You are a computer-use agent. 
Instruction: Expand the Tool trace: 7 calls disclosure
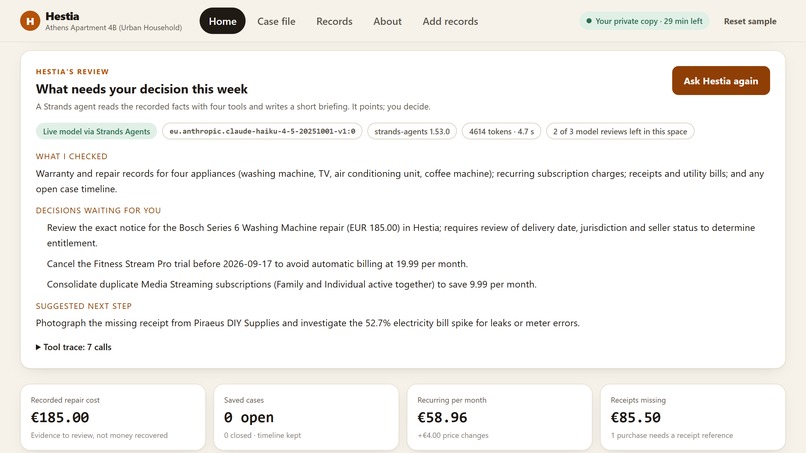click(x=74, y=347)
